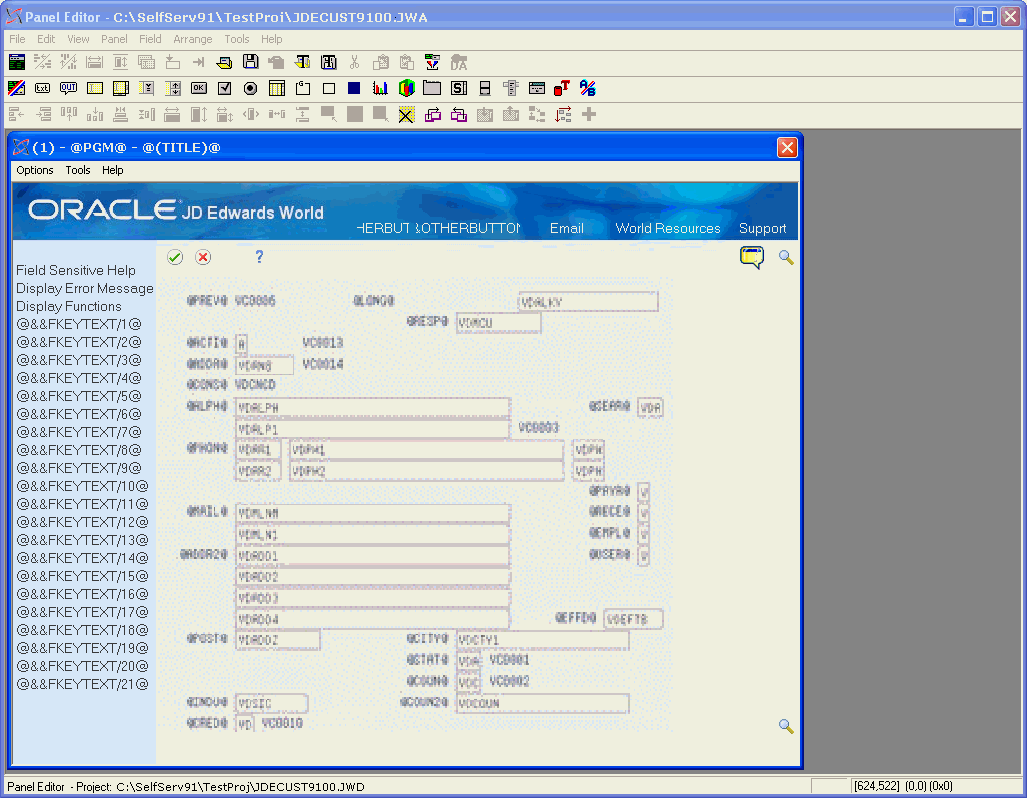Select the checkbox control tool
Viewport: 1027px width, 798px height.
[x=224, y=88]
